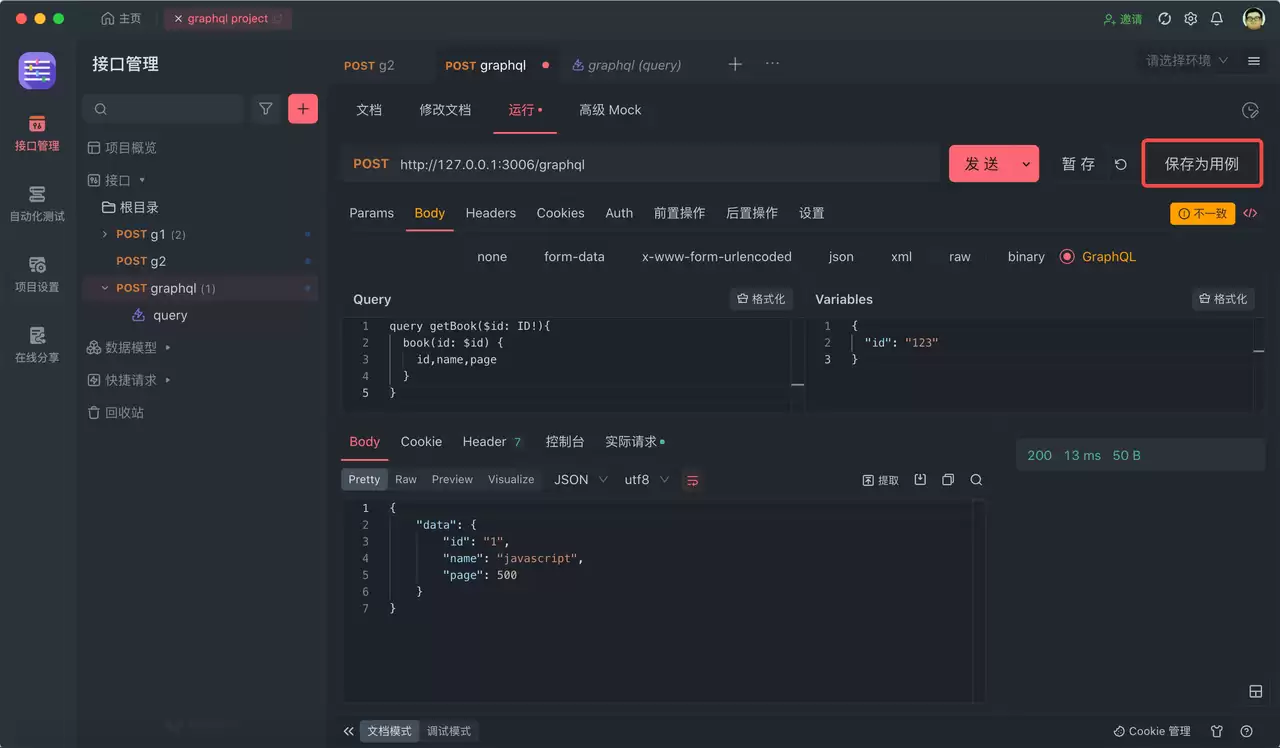Click the shirt theme icon in footer
1280x748 pixels.
pyautogui.click(x=1217, y=731)
